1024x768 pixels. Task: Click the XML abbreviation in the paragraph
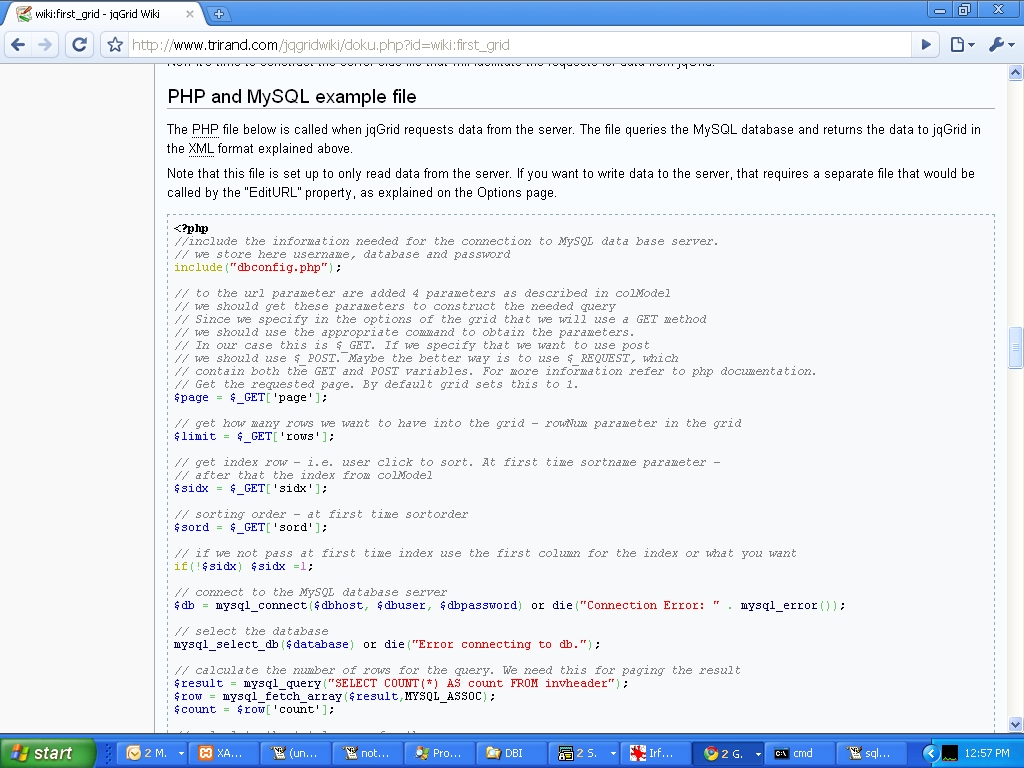[201, 148]
